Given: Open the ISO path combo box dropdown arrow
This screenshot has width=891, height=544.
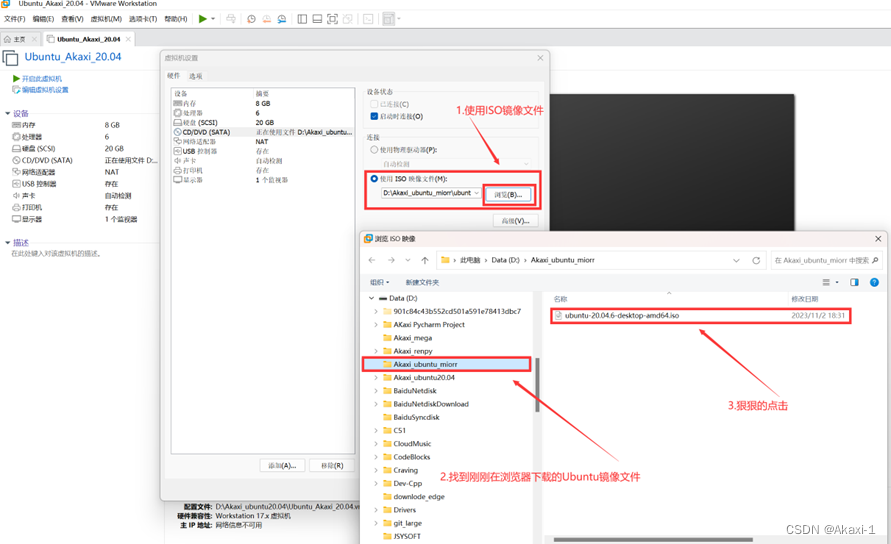Looking at the screenshot, I should pyautogui.click(x=476, y=193).
